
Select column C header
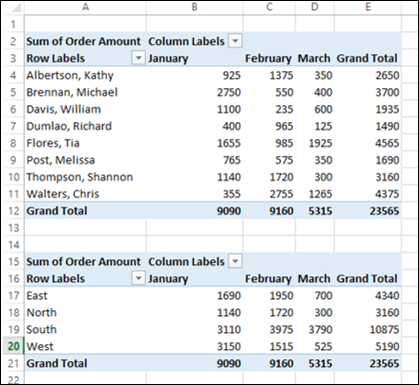pyautogui.click(x=269, y=7)
